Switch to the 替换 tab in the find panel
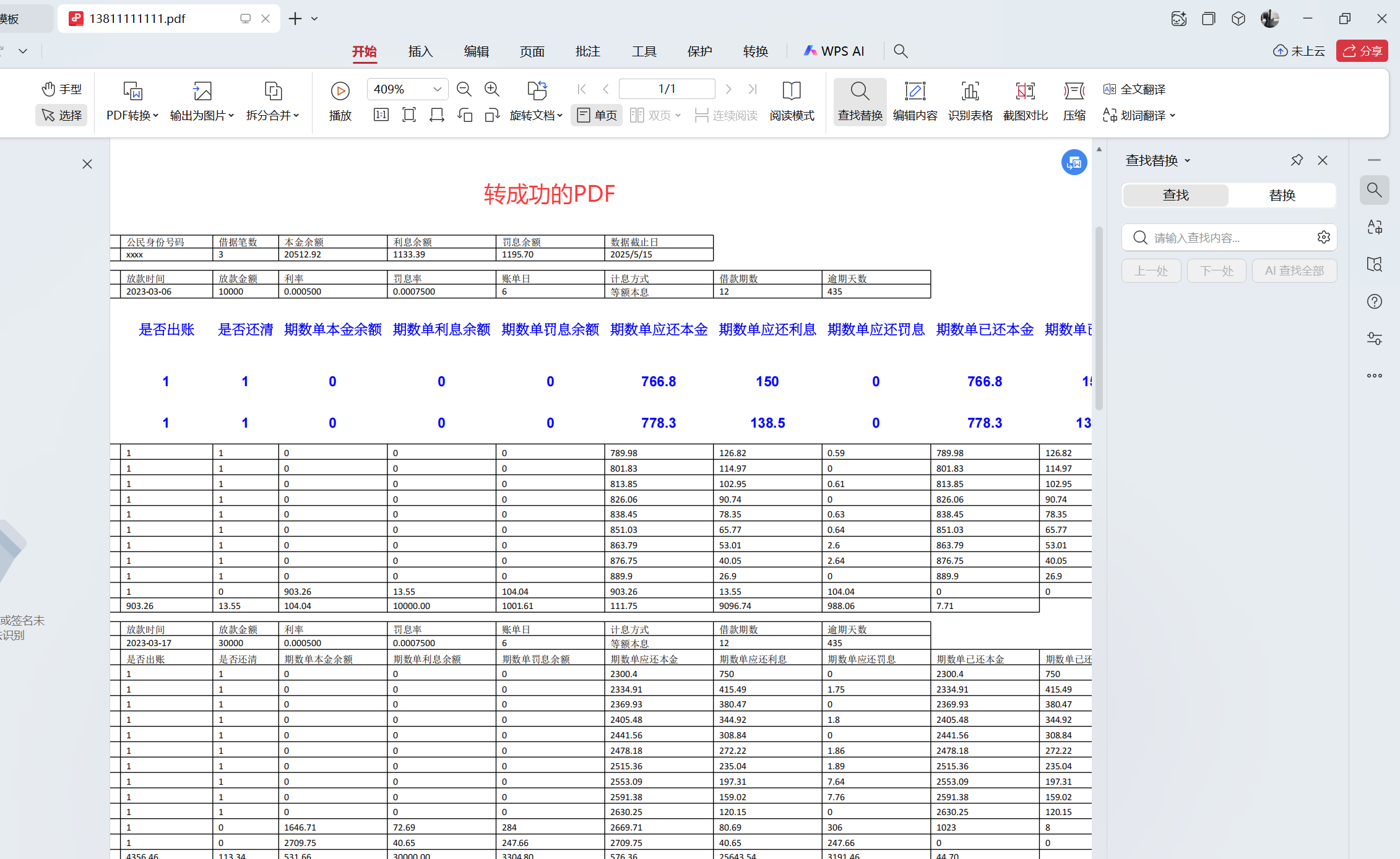The image size is (1400, 859). pyautogui.click(x=1282, y=195)
